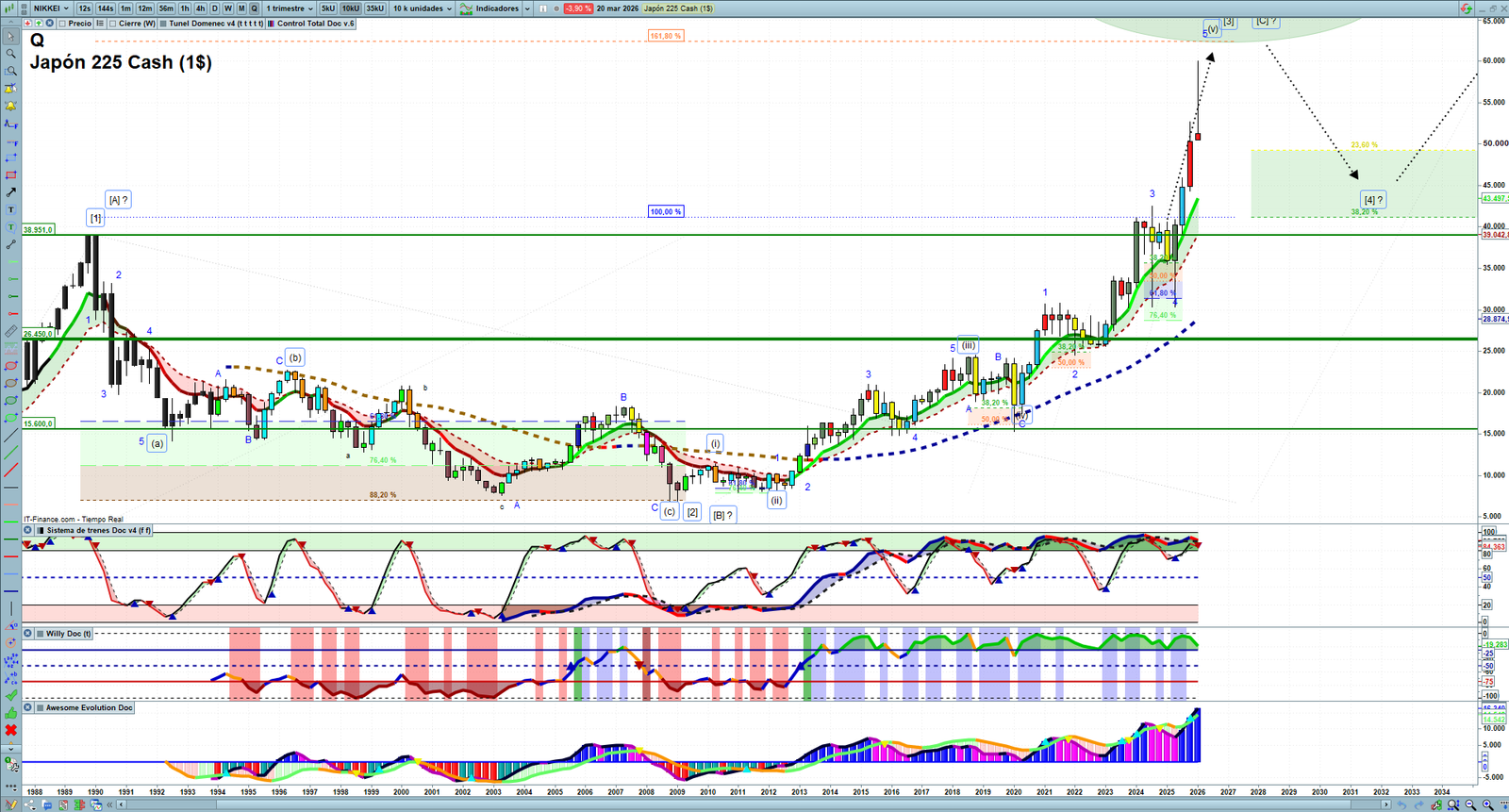Toggle Tunel Domenec v4 indicator visibility
The height and width of the screenshot is (812, 1509).
[x=164, y=24]
